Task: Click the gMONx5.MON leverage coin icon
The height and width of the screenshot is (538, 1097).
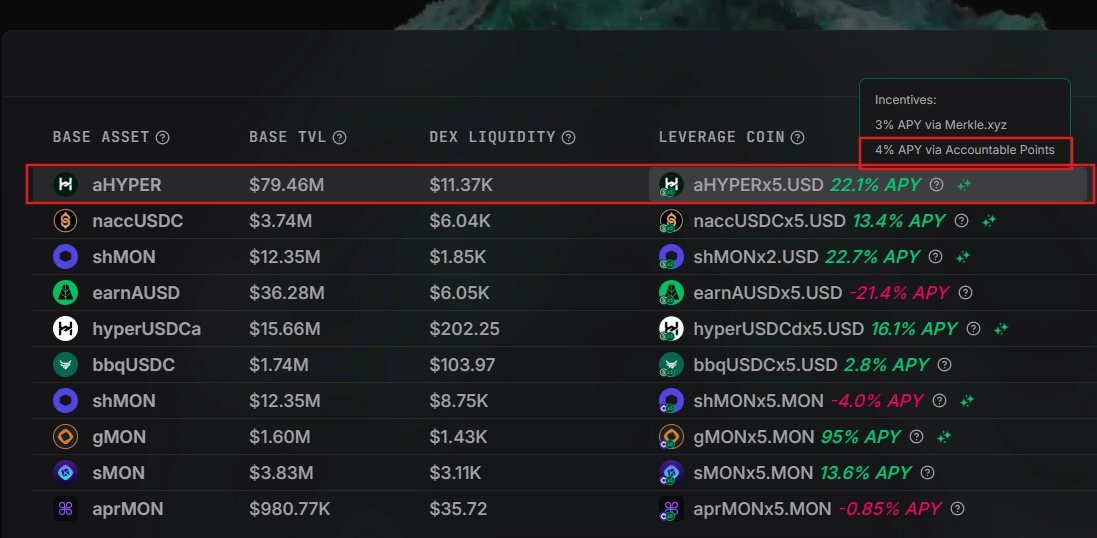Action: point(671,437)
